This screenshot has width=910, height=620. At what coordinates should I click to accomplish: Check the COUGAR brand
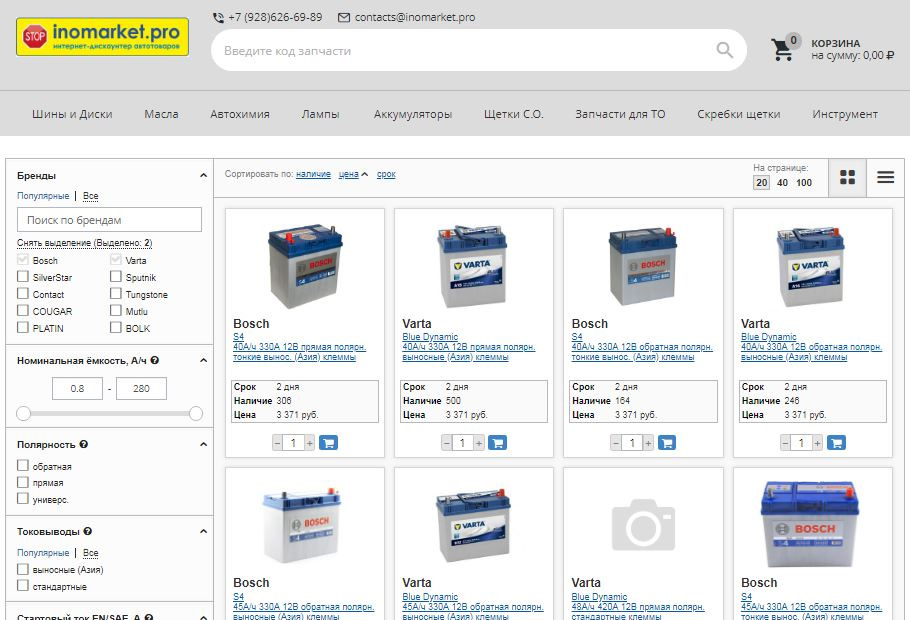[23, 310]
